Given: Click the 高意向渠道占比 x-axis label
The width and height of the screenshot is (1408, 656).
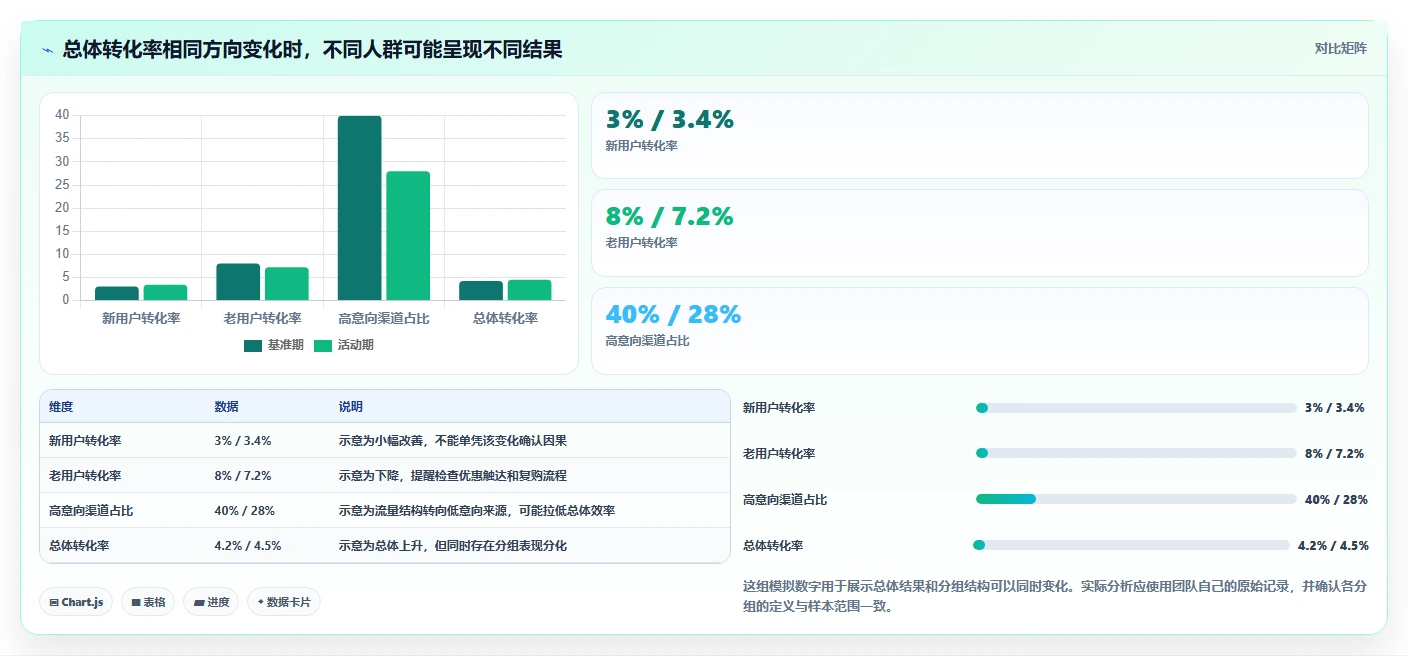Looking at the screenshot, I should [x=384, y=318].
